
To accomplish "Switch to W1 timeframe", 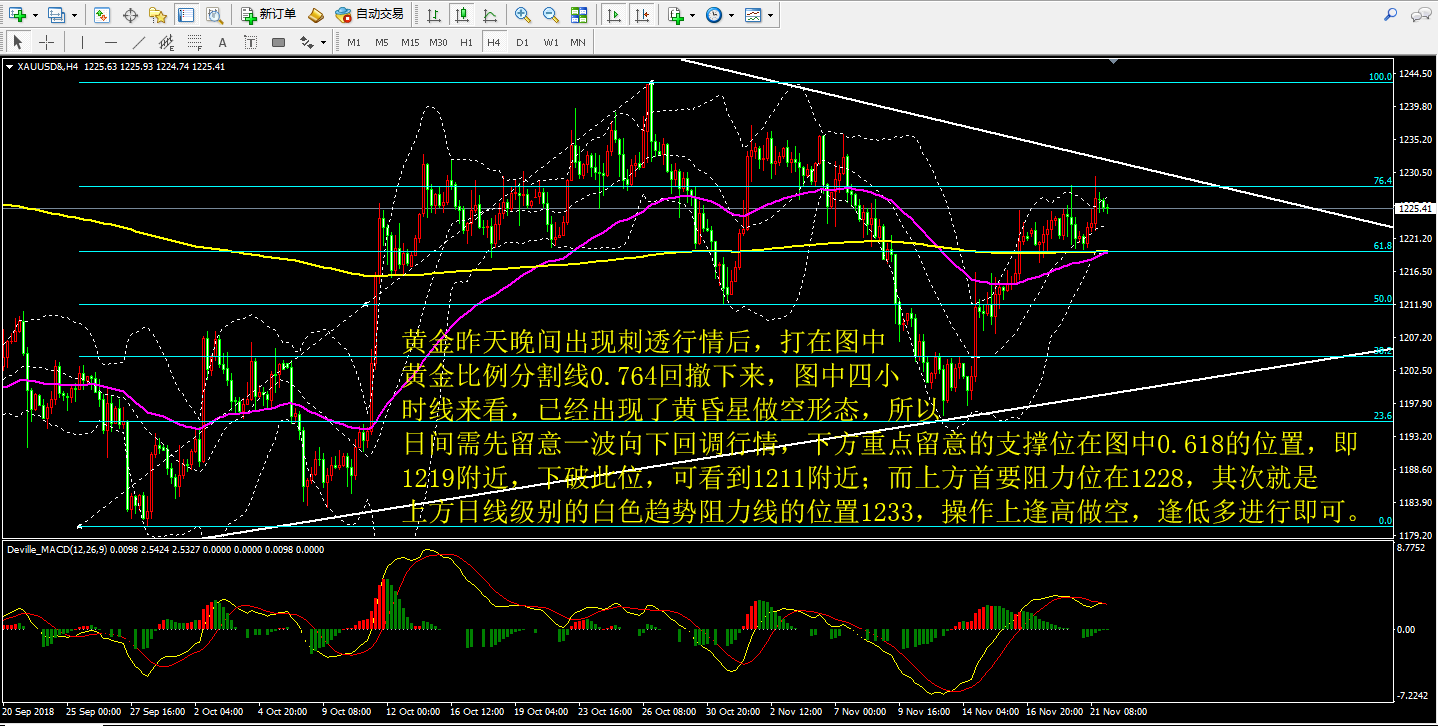I will [x=551, y=42].
